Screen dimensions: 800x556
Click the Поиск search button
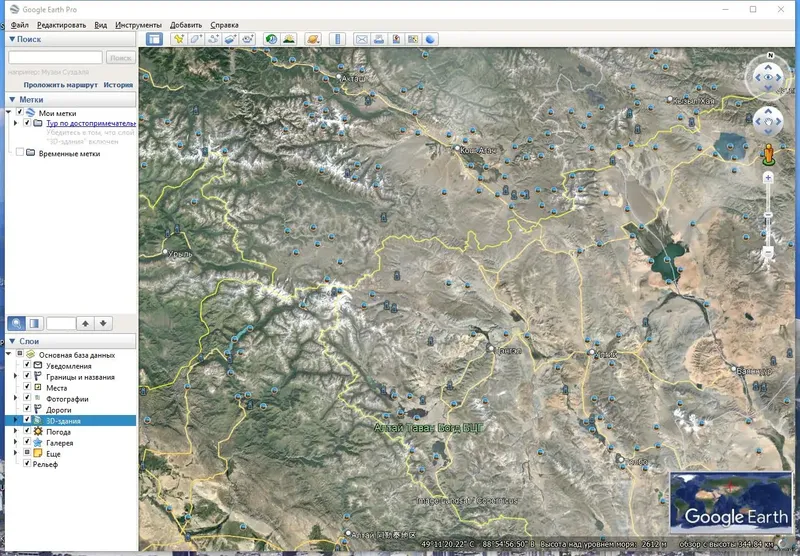pyautogui.click(x=120, y=58)
